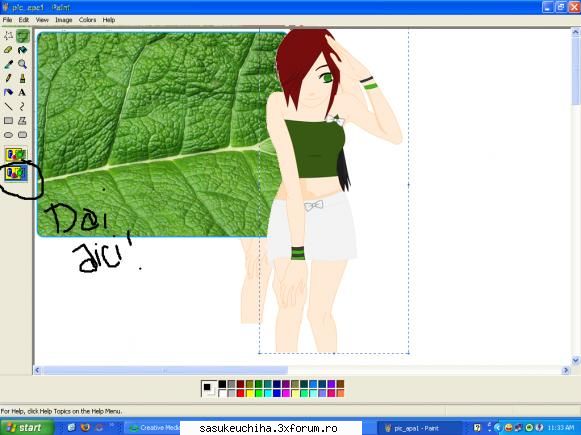Image resolution: width=581 pixels, height=435 pixels.
Task: Pick the brown color swatch
Action: [x=341, y=384]
